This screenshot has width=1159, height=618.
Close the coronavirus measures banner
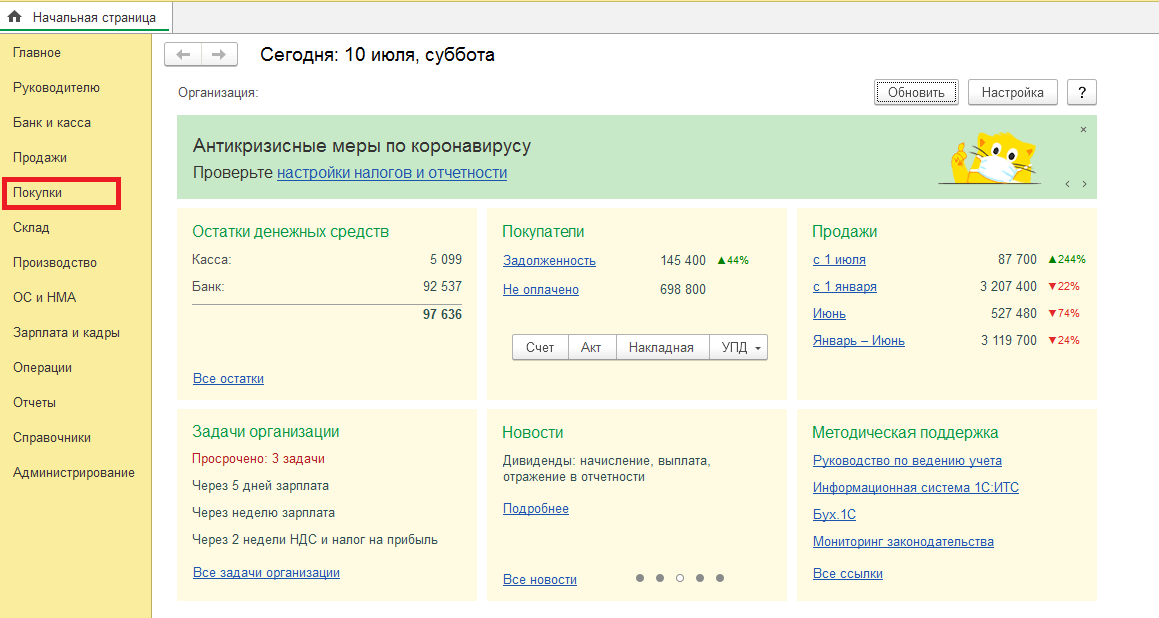tap(1083, 130)
